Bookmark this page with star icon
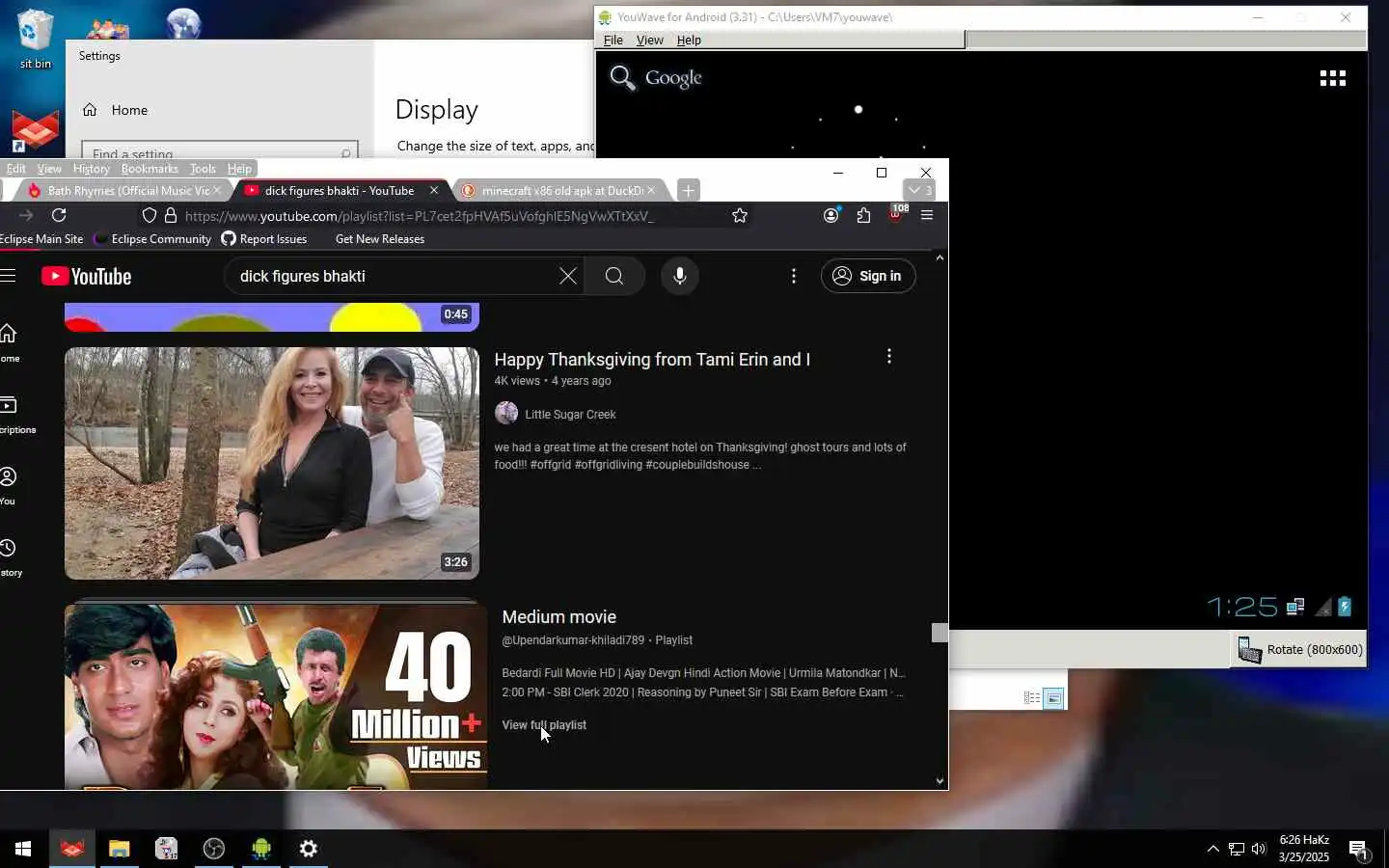The width and height of the screenshot is (1389, 868). click(740, 215)
